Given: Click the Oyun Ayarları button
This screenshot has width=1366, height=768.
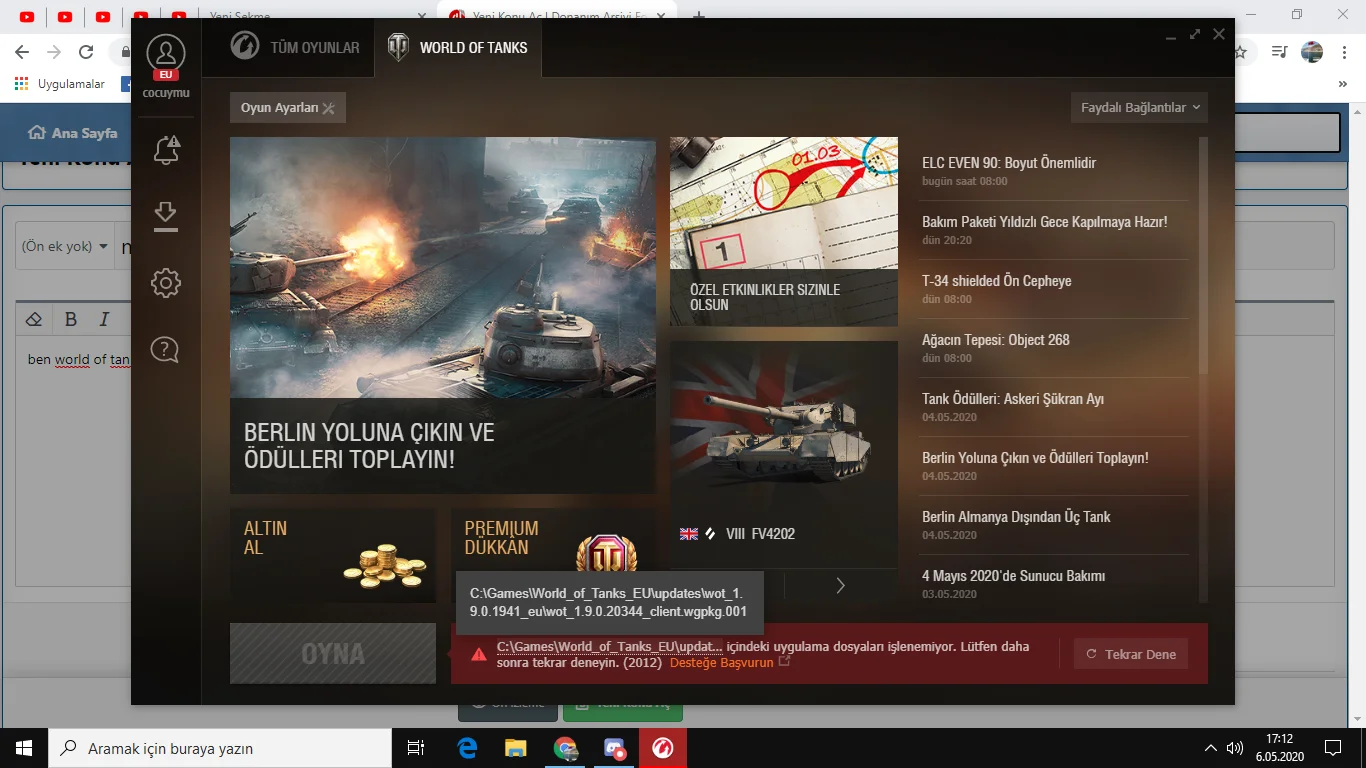Looking at the screenshot, I should click(288, 108).
